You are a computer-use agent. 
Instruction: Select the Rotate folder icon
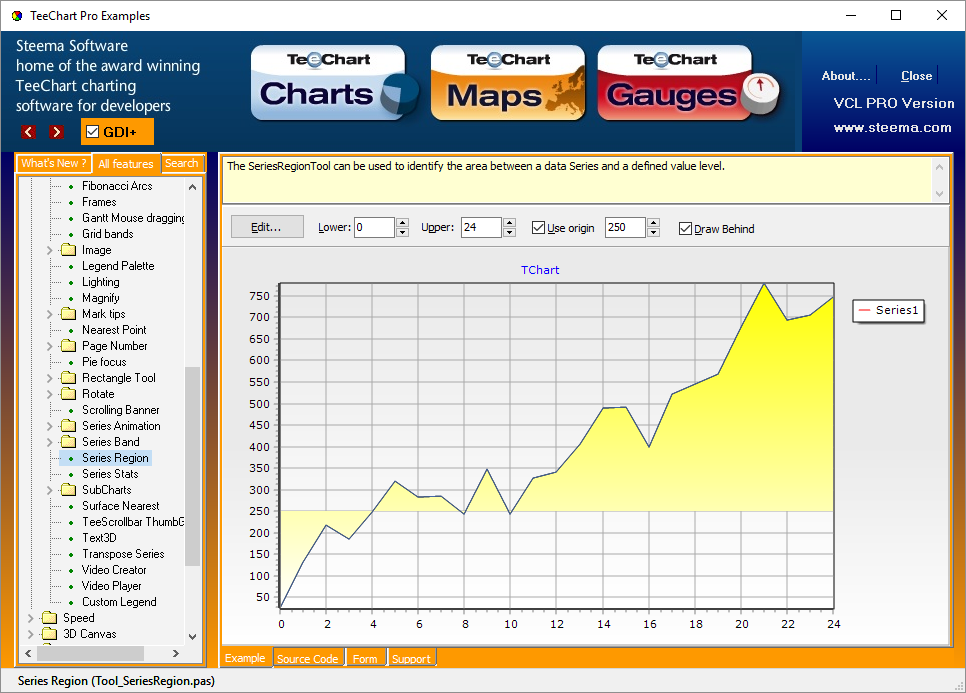68,394
